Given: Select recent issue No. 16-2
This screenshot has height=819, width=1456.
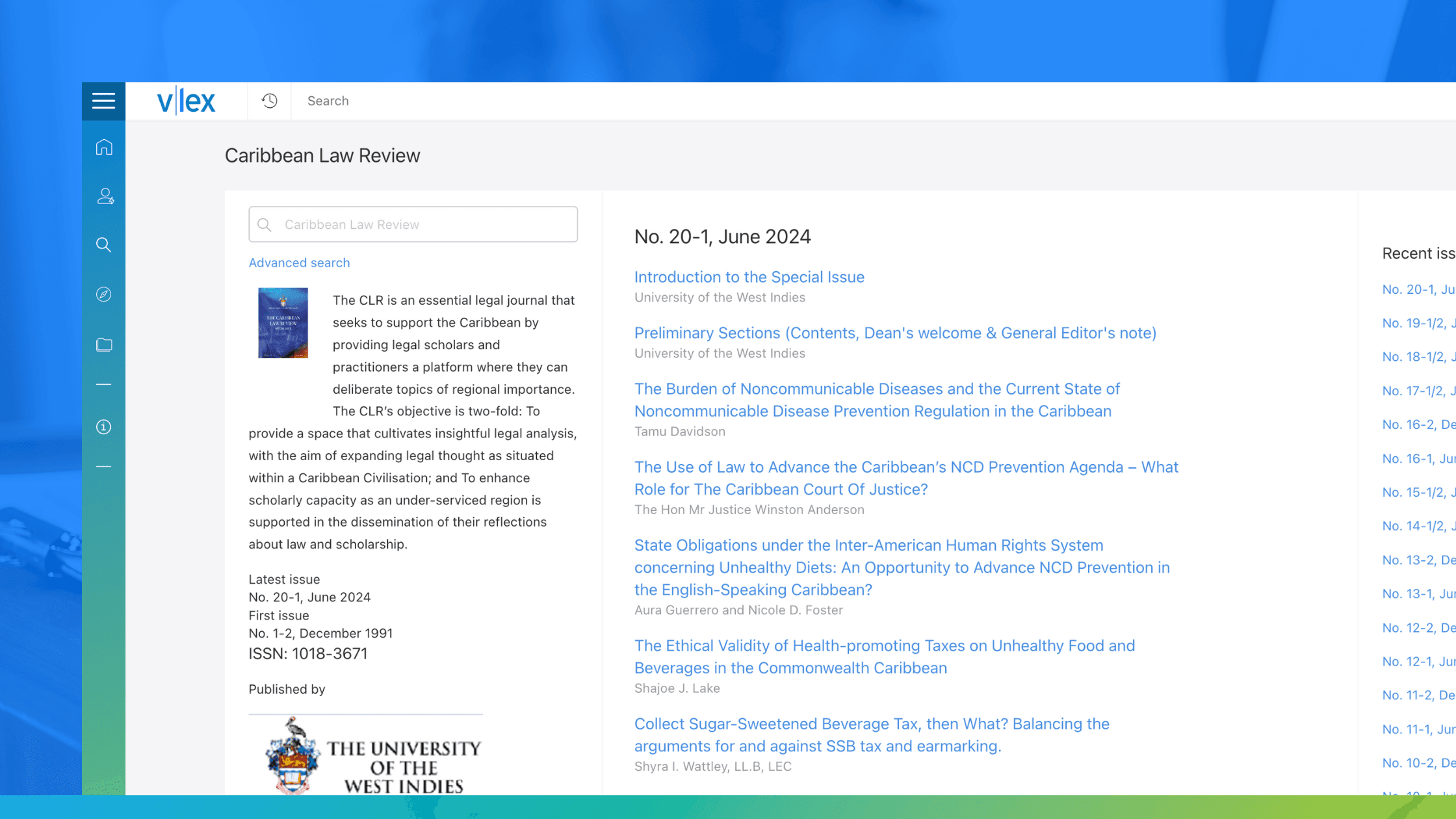Looking at the screenshot, I should 1419,424.
